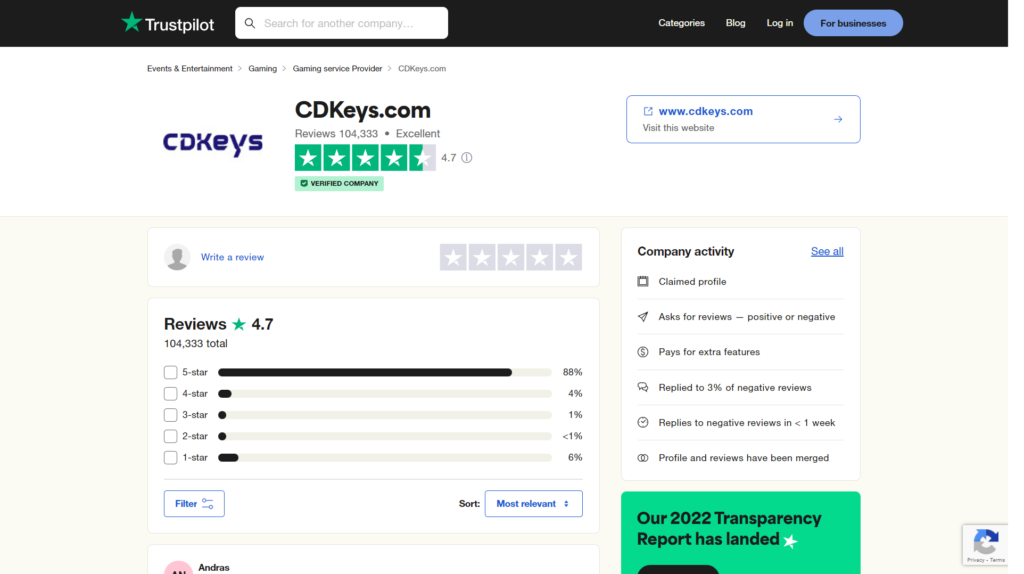Image resolution: width=1024 pixels, height=574 pixels.
Task: Click the Andras reviewer name
Action: (214, 567)
